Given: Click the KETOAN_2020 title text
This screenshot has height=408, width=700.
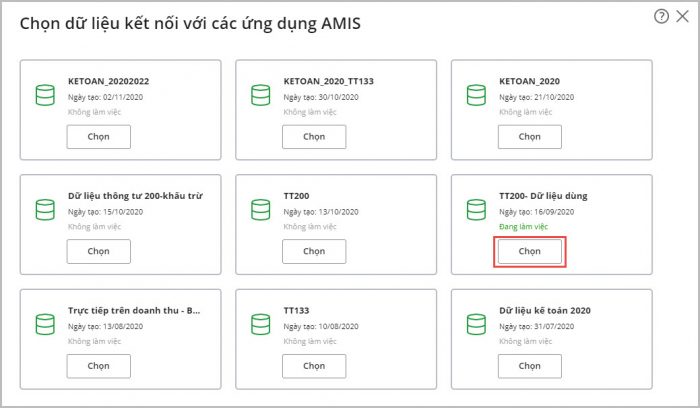Looking at the screenshot, I should point(529,81).
